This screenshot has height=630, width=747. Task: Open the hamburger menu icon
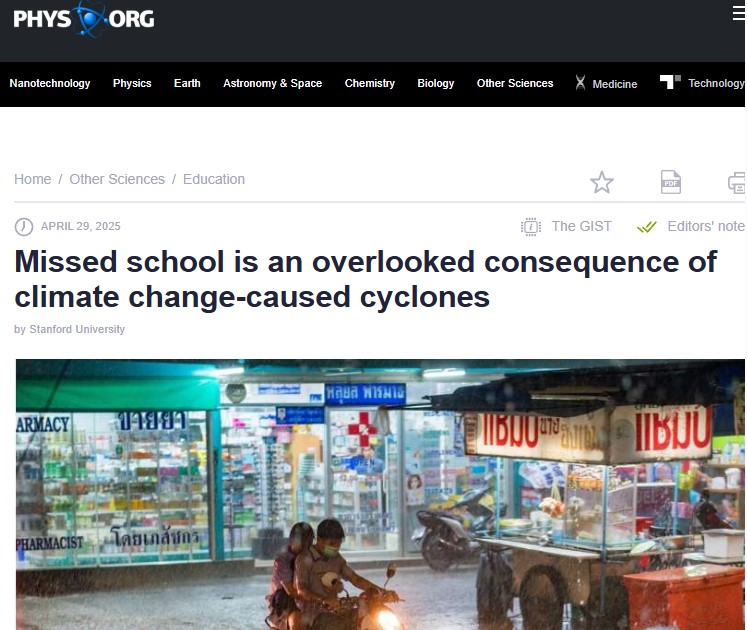(x=739, y=13)
